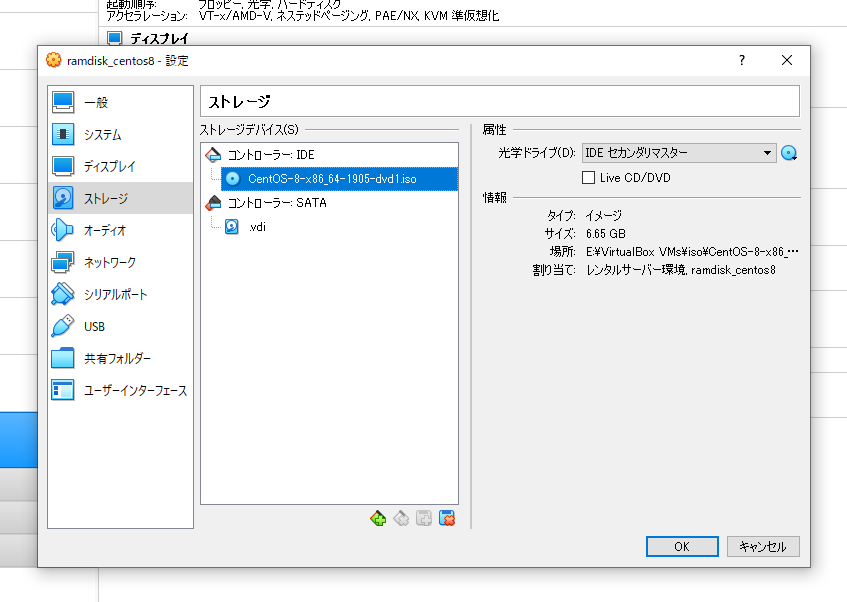Viewport: 847px width, 602px height.
Task: Click the size value 6.65 GB
Action: pyautogui.click(x=606, y=234)
